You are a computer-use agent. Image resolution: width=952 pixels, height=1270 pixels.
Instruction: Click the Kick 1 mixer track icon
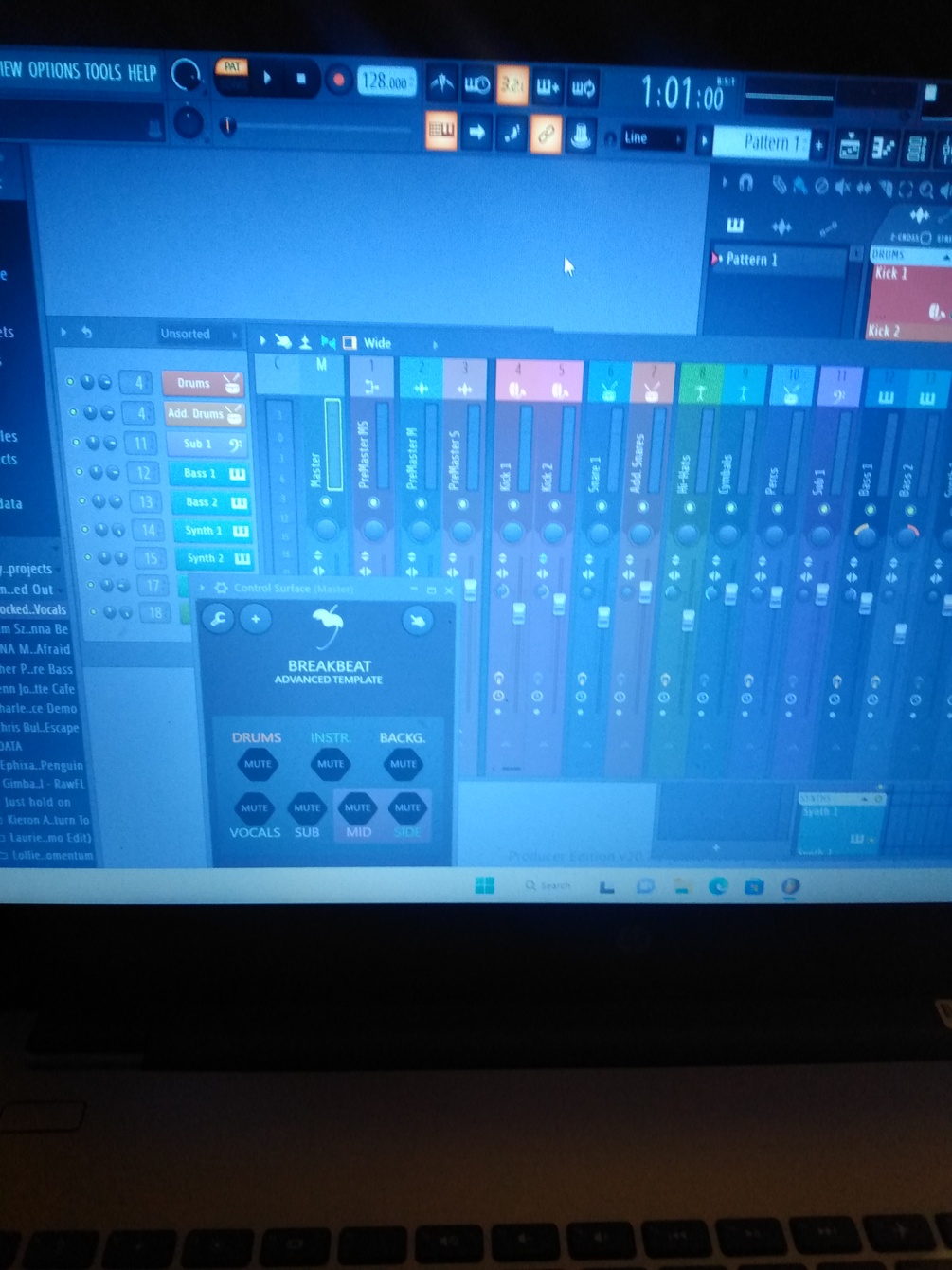click(x=516, y=390)
